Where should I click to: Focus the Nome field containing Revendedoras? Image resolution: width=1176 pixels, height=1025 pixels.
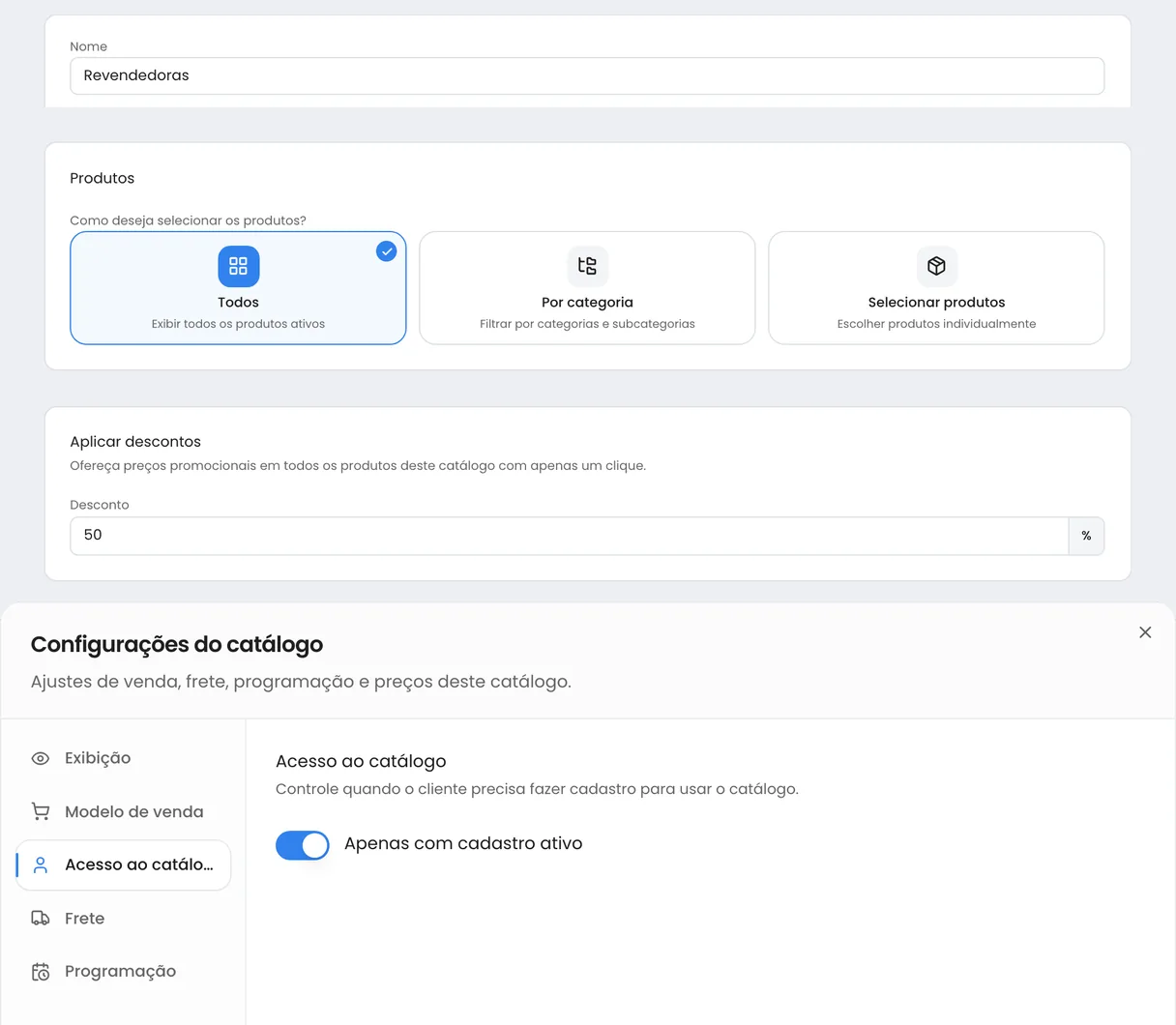[587, 76]
